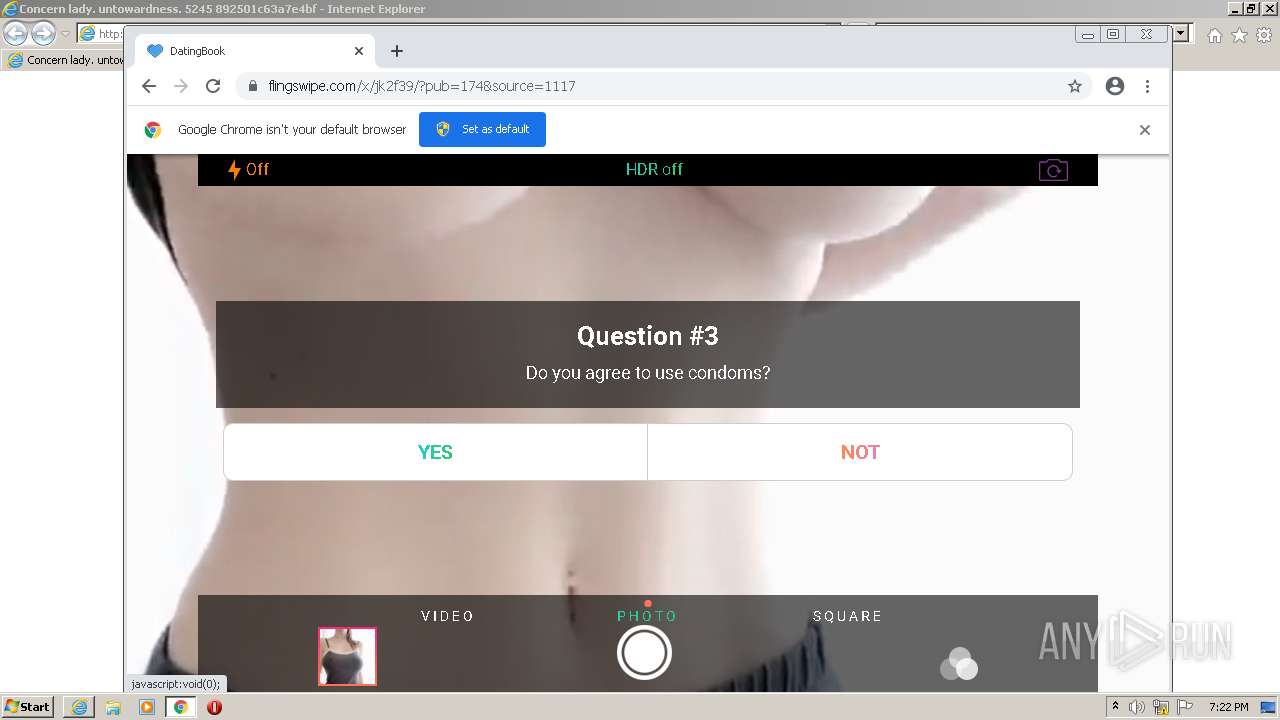The image size is (1280, 720).
Task: Open the Windows Start menu
Action: 28,706
